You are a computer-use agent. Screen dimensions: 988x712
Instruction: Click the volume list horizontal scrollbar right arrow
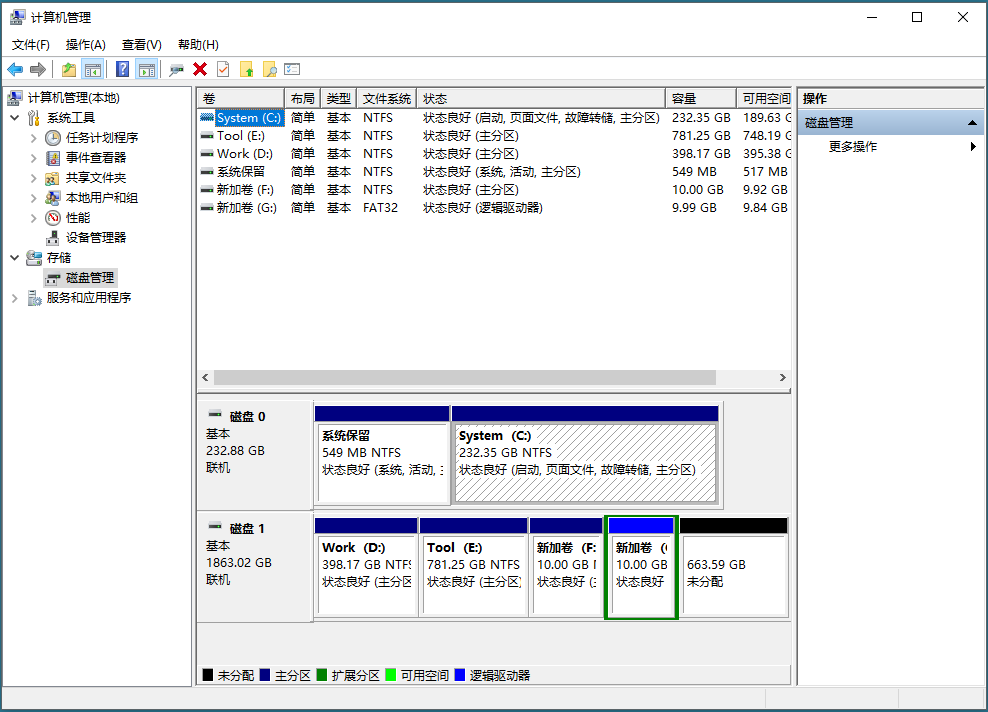click(x=783, y=378)
